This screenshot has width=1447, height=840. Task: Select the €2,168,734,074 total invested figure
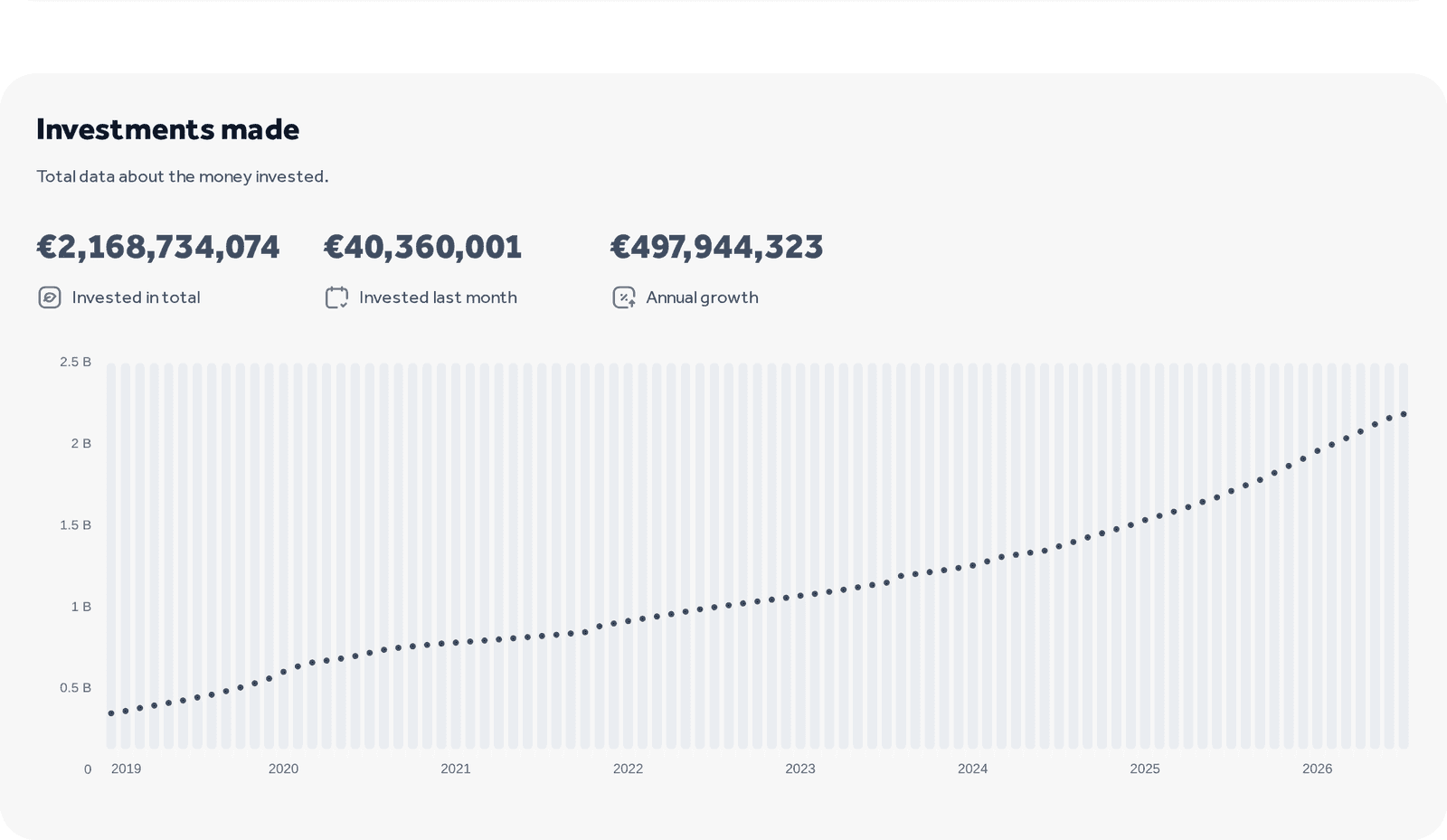pos(158,247)
